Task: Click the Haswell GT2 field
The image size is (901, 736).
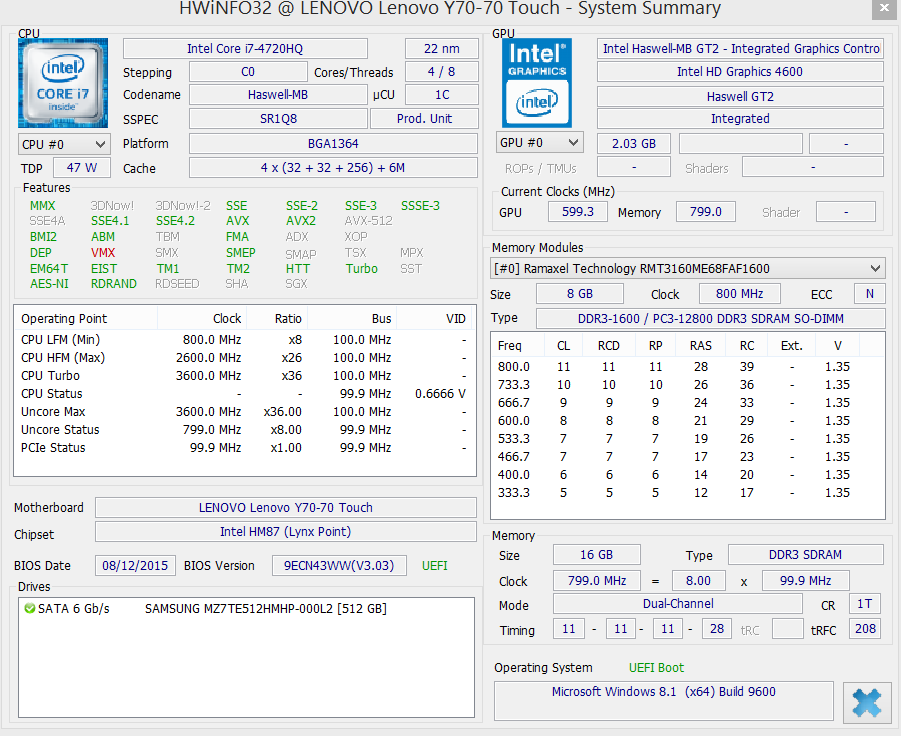Action: pyautogui.click(x=740, y=97)
